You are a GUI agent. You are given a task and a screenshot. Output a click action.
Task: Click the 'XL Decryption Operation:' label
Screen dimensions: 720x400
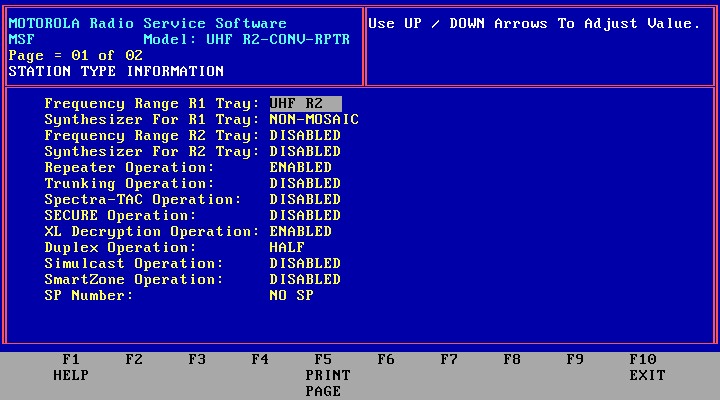(152, 232)
